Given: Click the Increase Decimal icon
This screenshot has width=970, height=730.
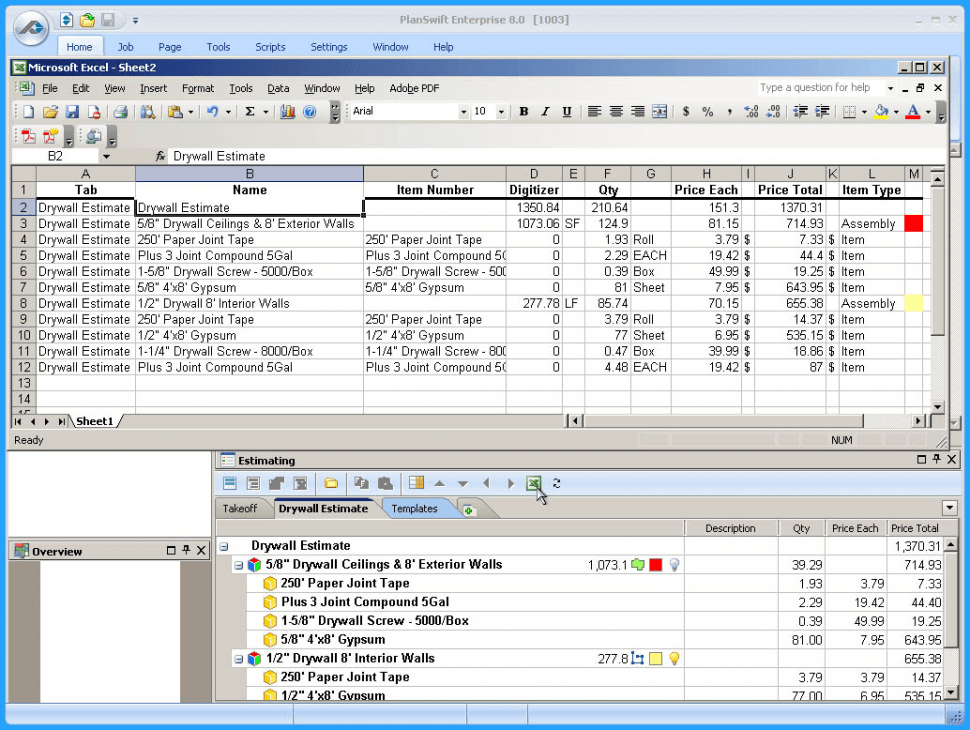Looking at the screenshot, I should 751,111.
